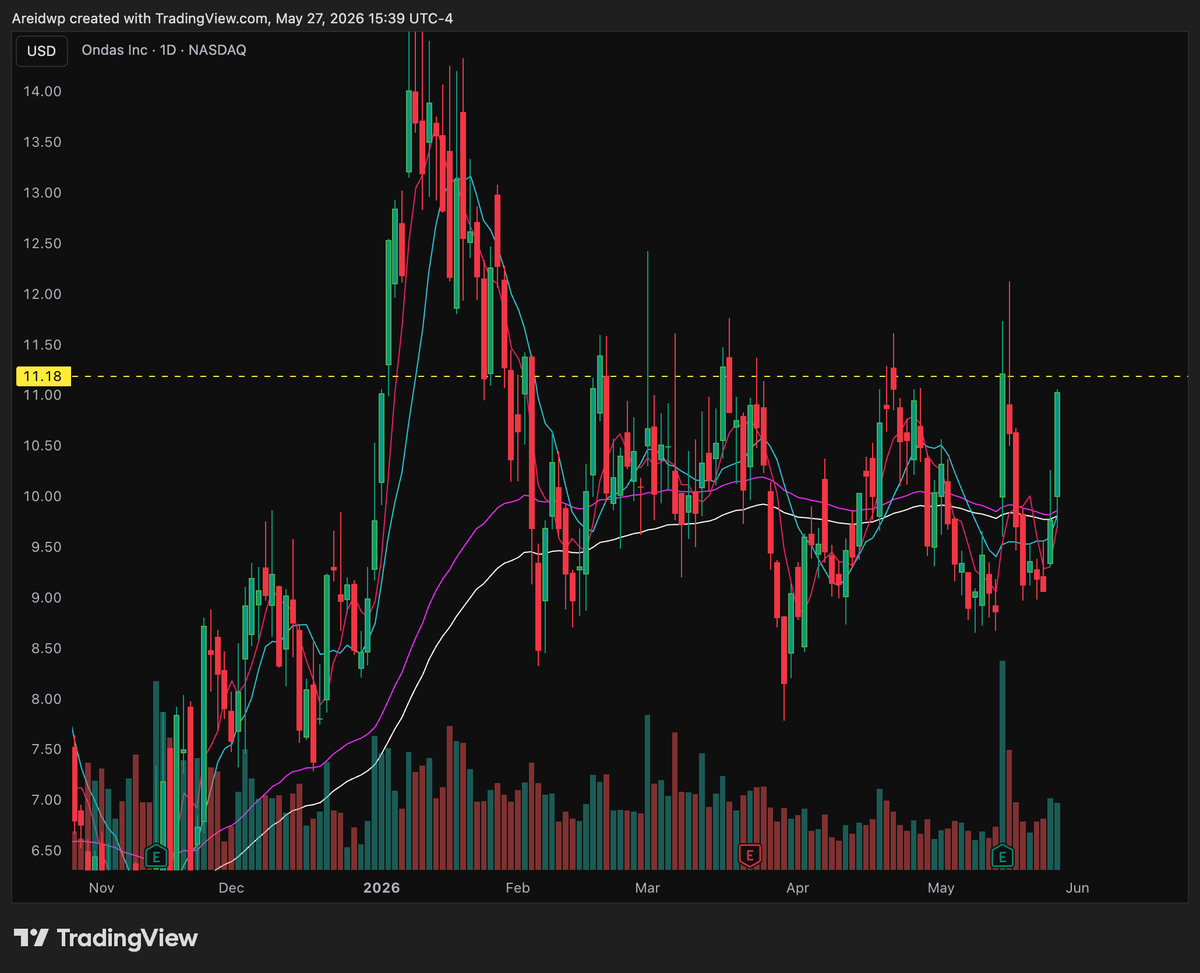Click the Areidwp created with TradingView.com caption
Image resolution: width=1200 pixels, height=973 pixels.
[x=232, y=17]
